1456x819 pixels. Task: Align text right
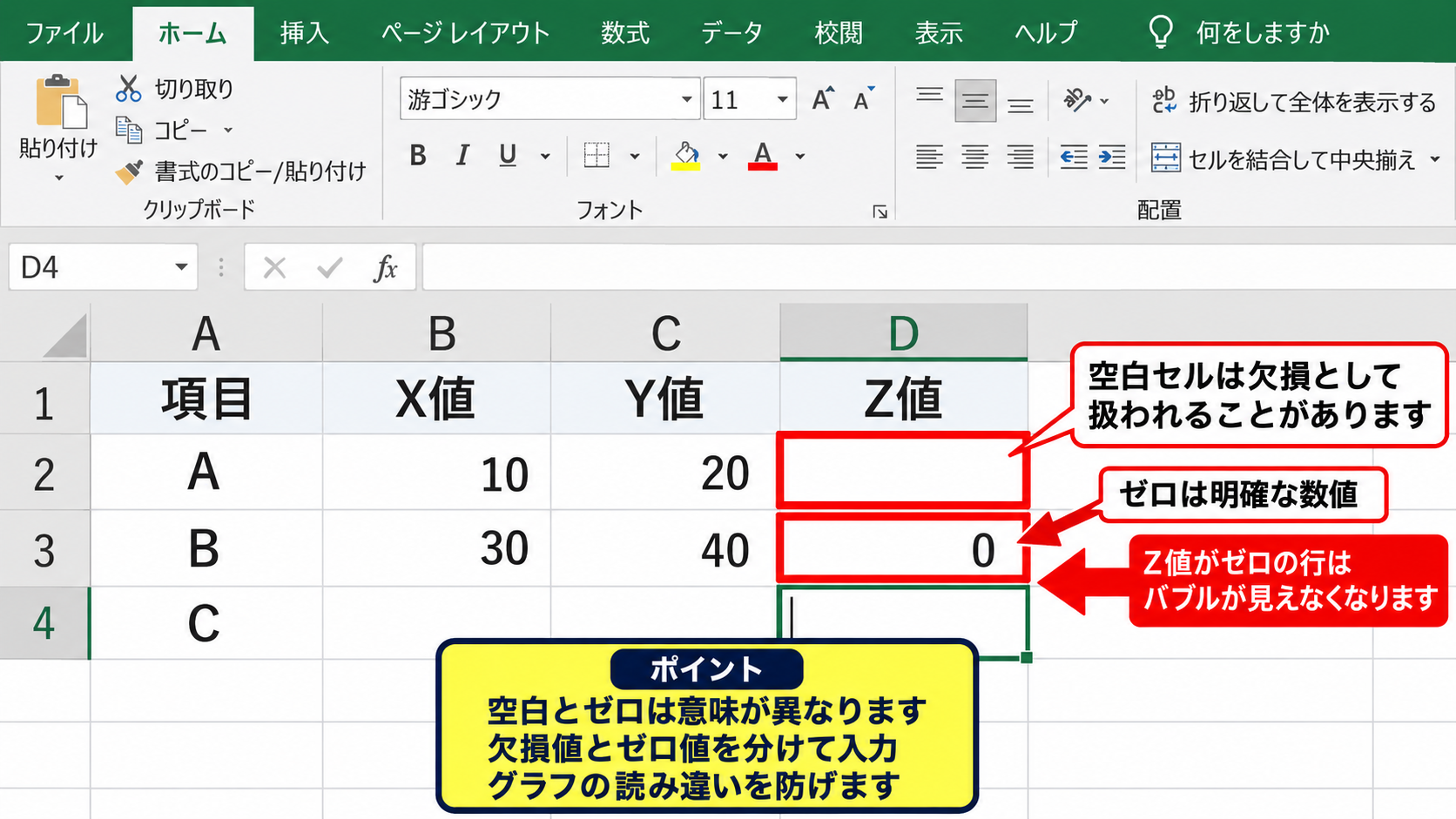(1021, 158)
